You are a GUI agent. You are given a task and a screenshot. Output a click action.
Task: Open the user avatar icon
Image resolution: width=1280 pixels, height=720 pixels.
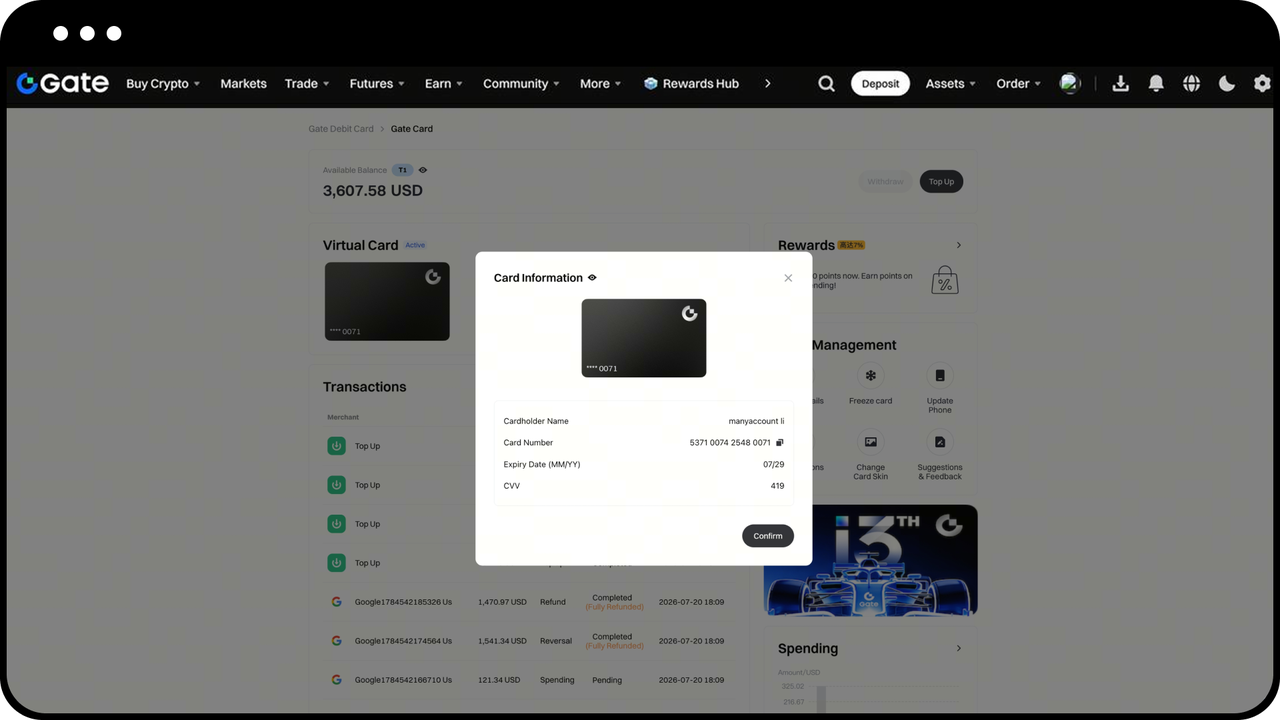coord(1070,83)
